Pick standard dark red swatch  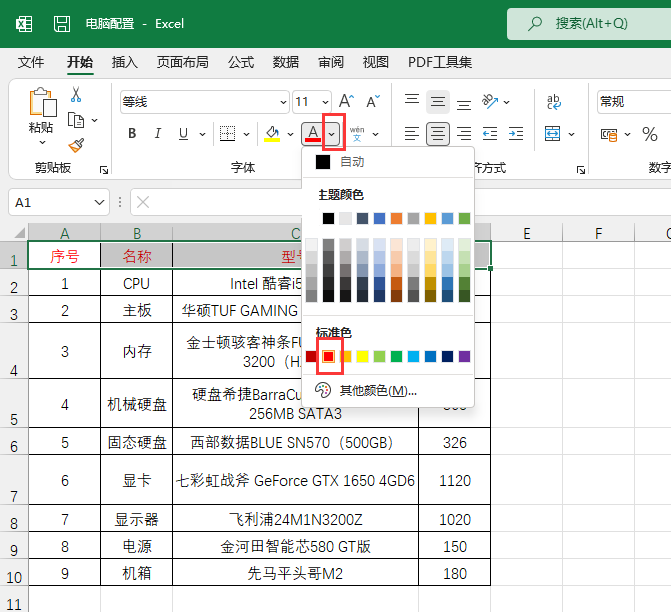click(x=311, y=357)
